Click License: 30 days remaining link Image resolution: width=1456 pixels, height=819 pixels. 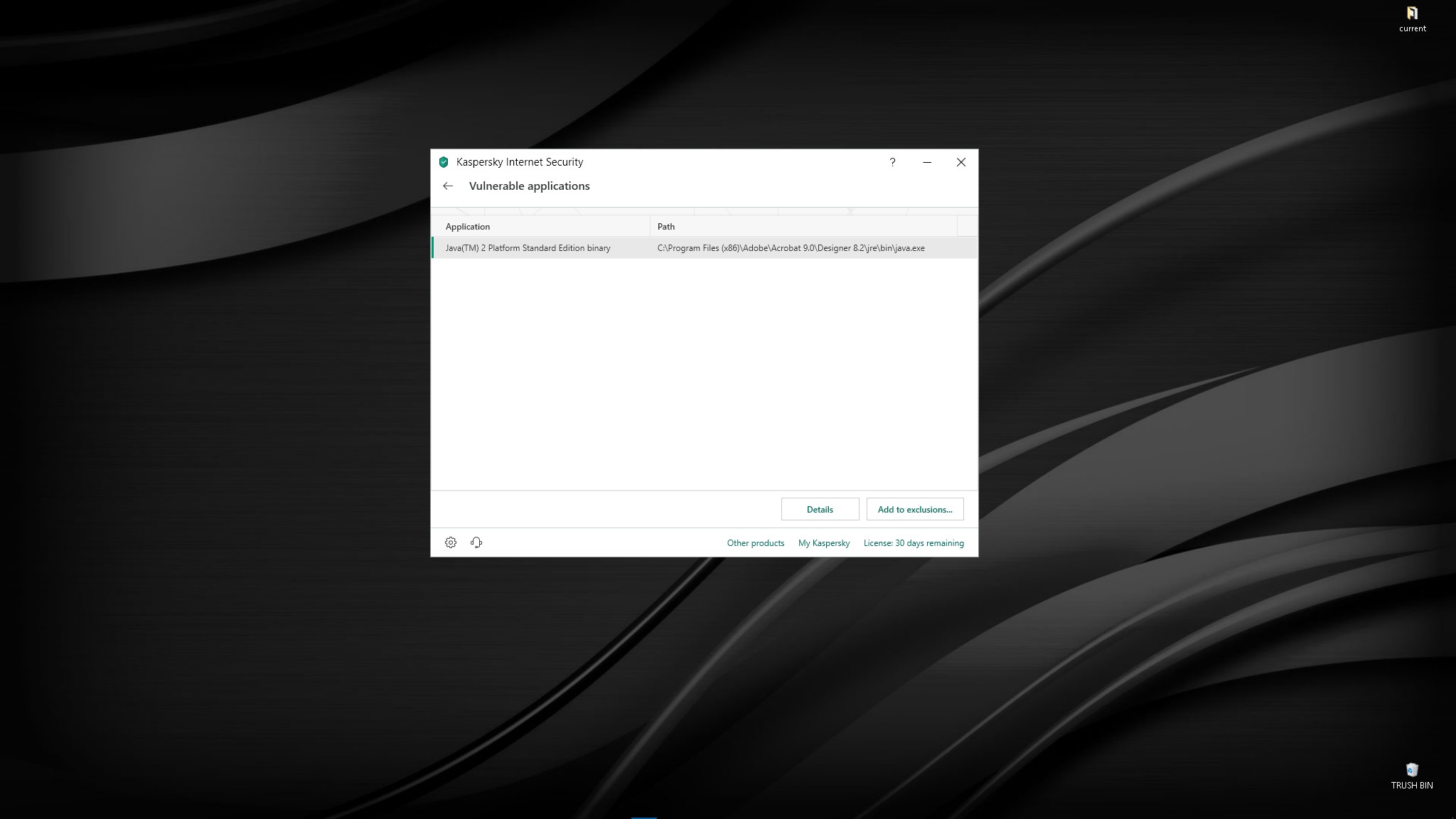coord(914,543)
